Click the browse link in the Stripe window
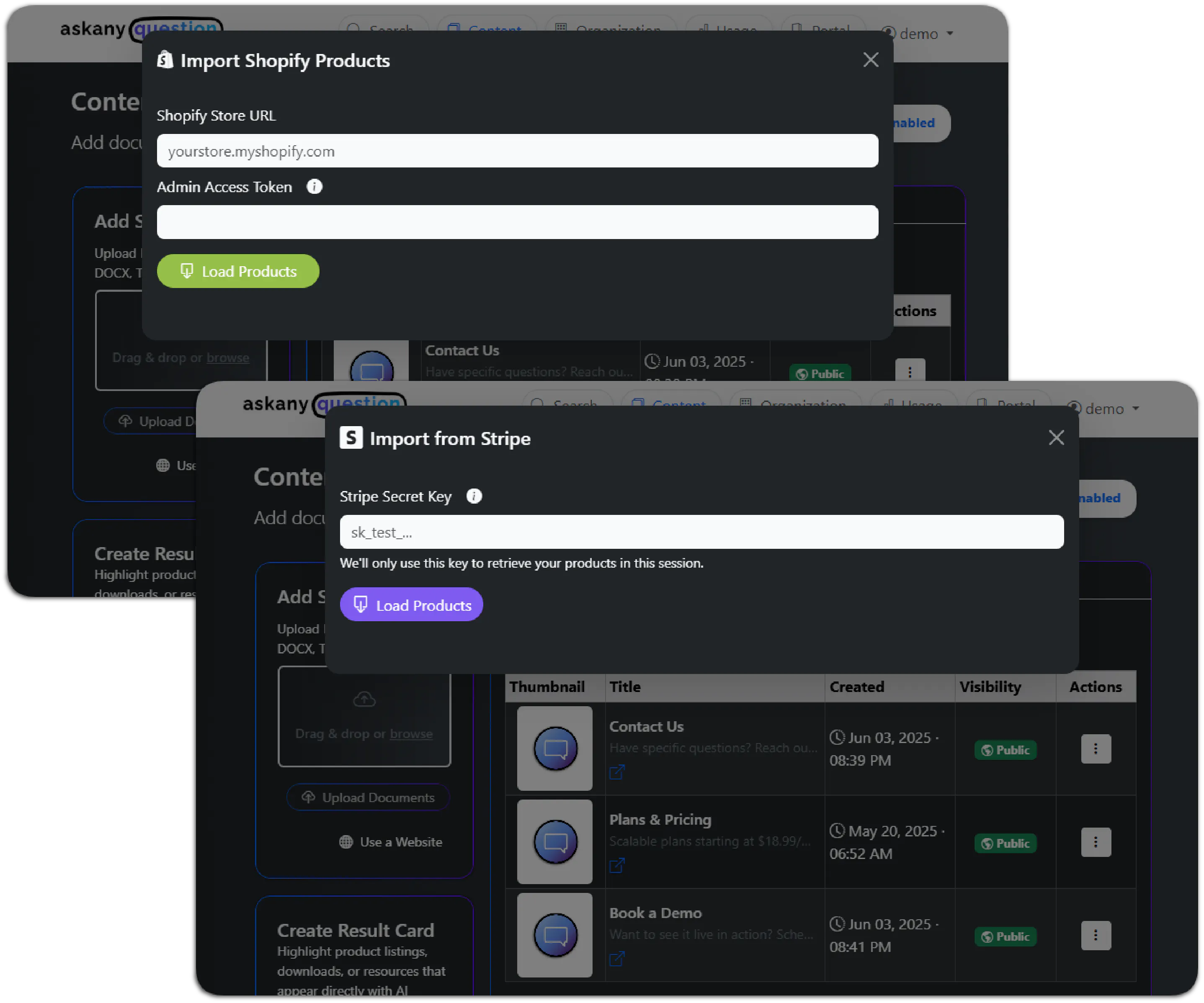 pyautogui.click(x=411, y=734)
